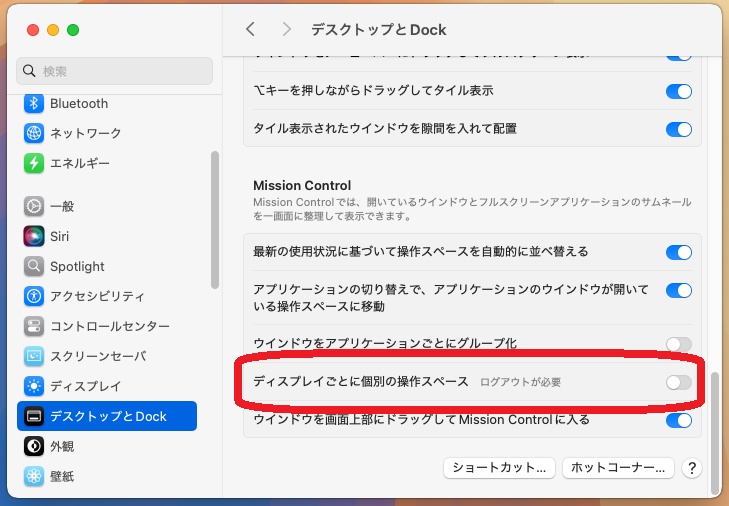This screenshot has width=729, height=506.
Task: Toggle ドラッグしてMission Controlに入る switch
Action: tap(679, 420)
